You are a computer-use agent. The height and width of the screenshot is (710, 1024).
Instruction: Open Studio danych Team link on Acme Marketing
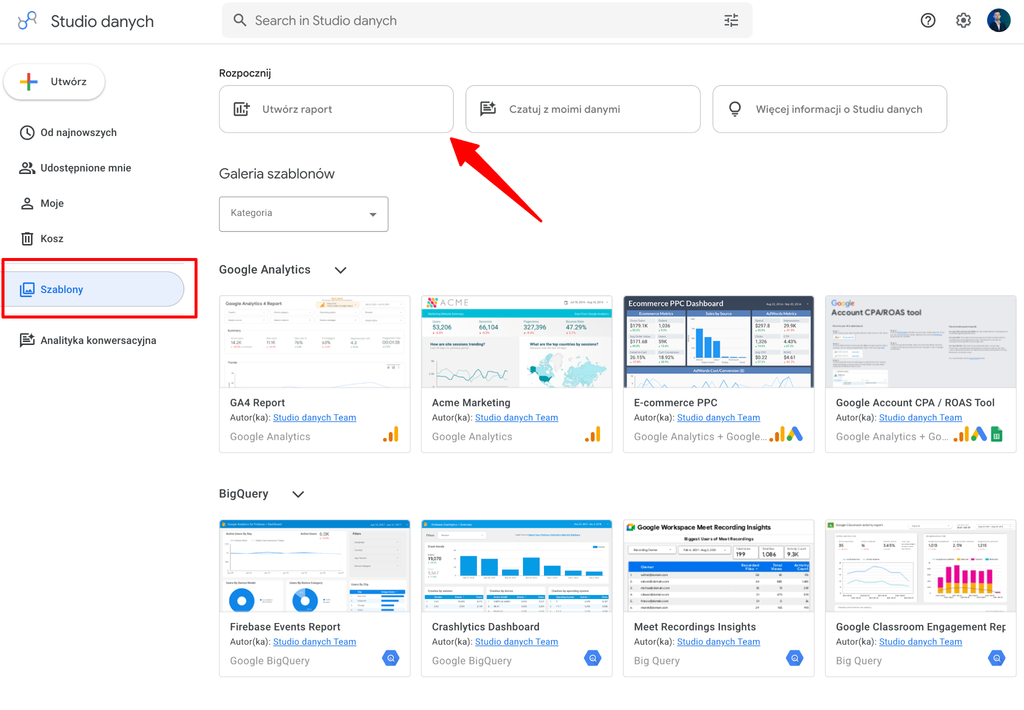point(517,418)
